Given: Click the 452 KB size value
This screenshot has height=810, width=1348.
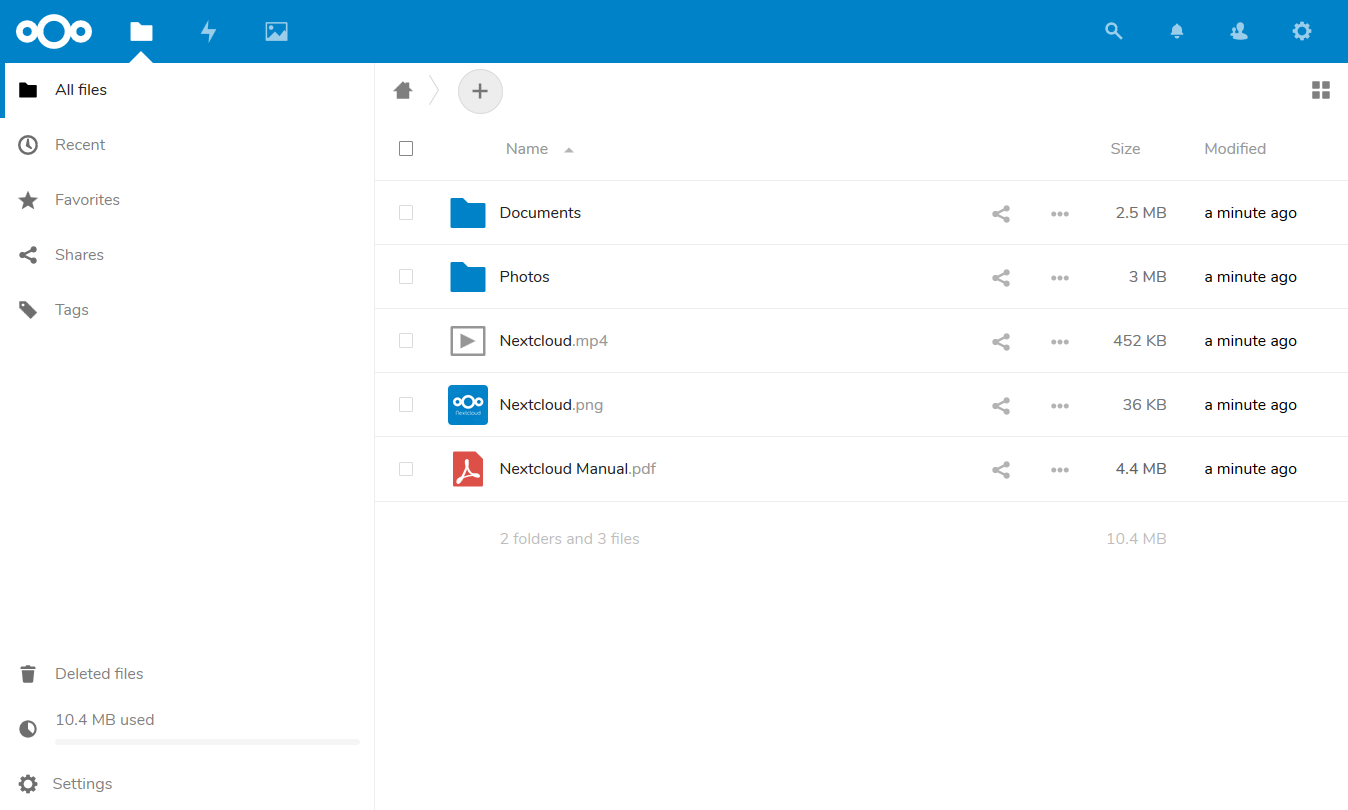Looking at the screenshot, I should coord(1140,341).
